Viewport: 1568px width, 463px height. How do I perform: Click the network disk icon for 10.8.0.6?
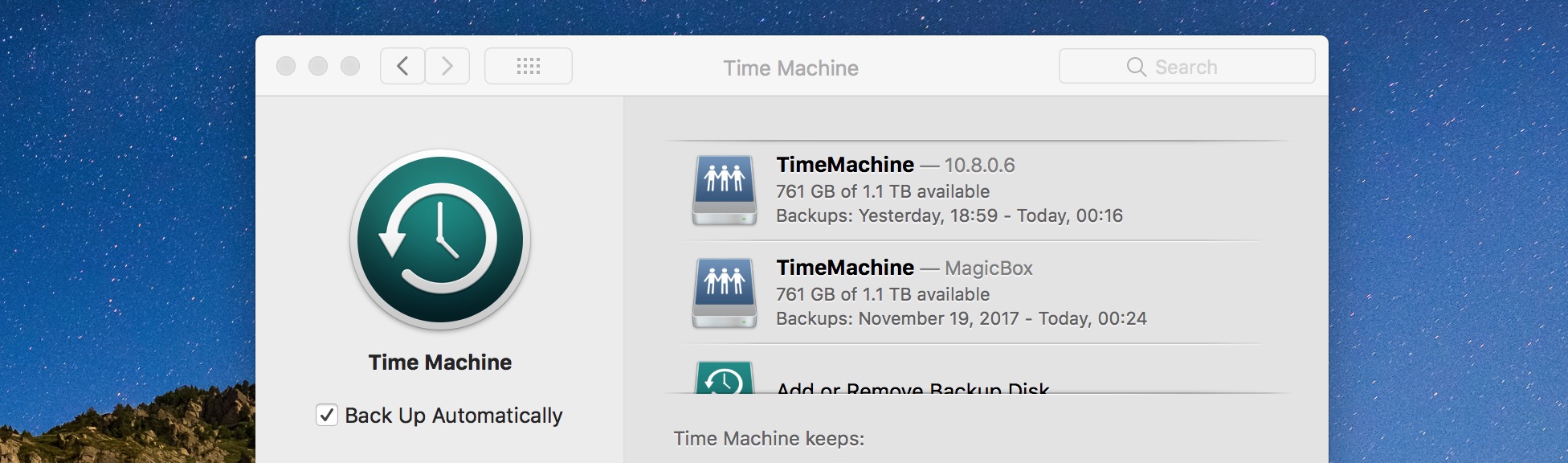[725, 191]
